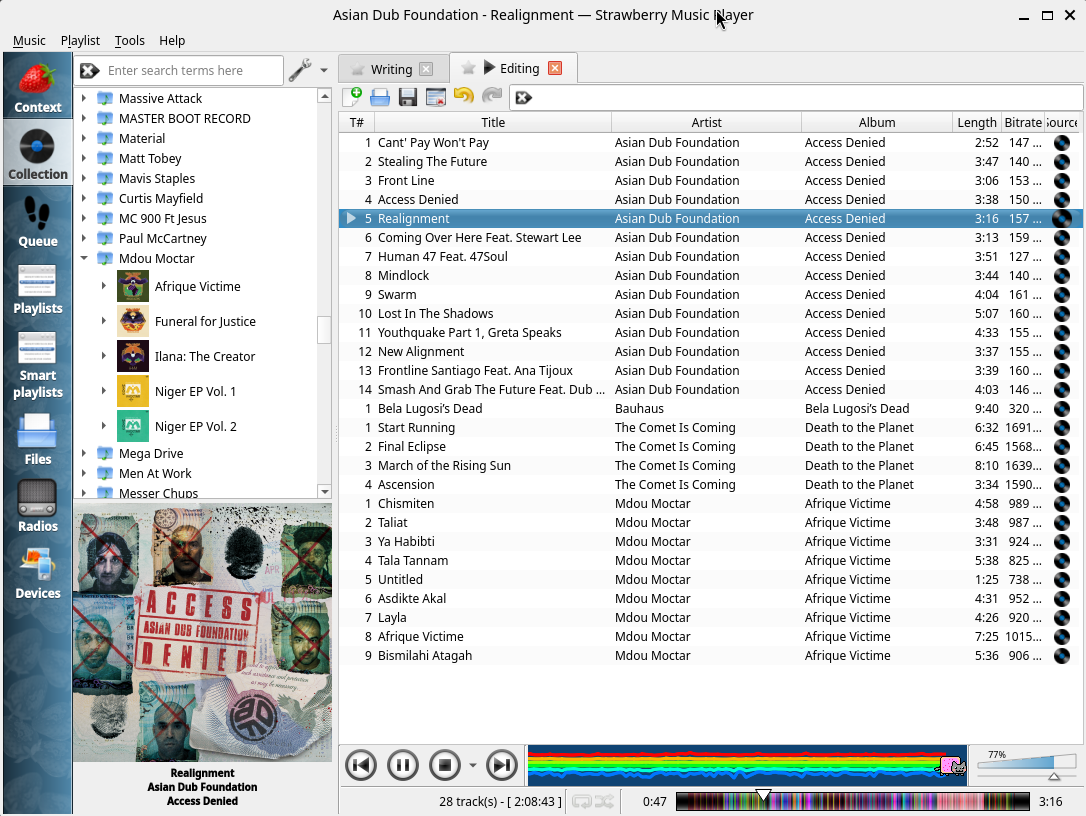Click the load playlist icon
The image size is (1086, 816).
(380, 97)
